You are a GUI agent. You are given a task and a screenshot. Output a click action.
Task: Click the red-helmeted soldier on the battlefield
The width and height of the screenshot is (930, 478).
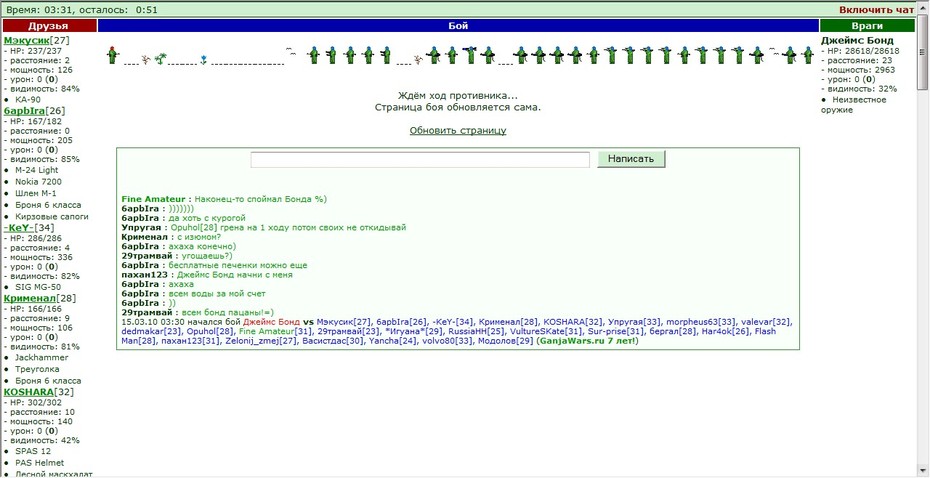(x=112, y=55)
